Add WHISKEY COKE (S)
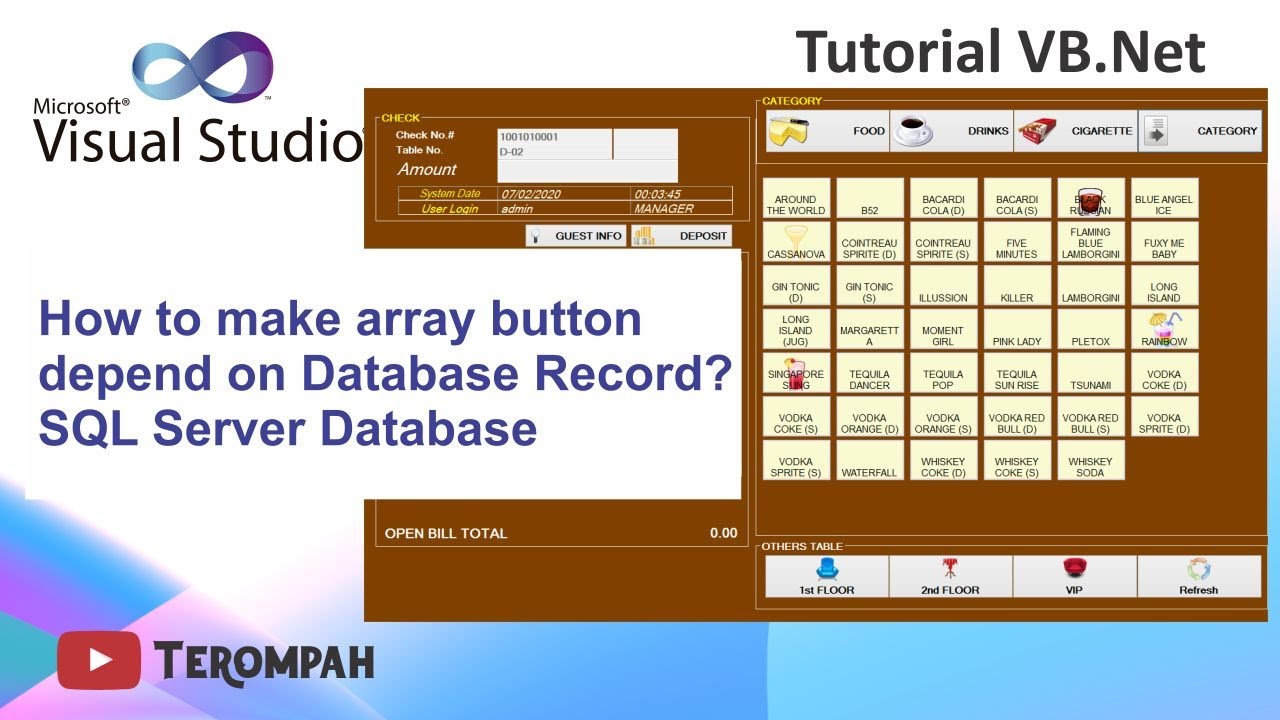 1018,460
